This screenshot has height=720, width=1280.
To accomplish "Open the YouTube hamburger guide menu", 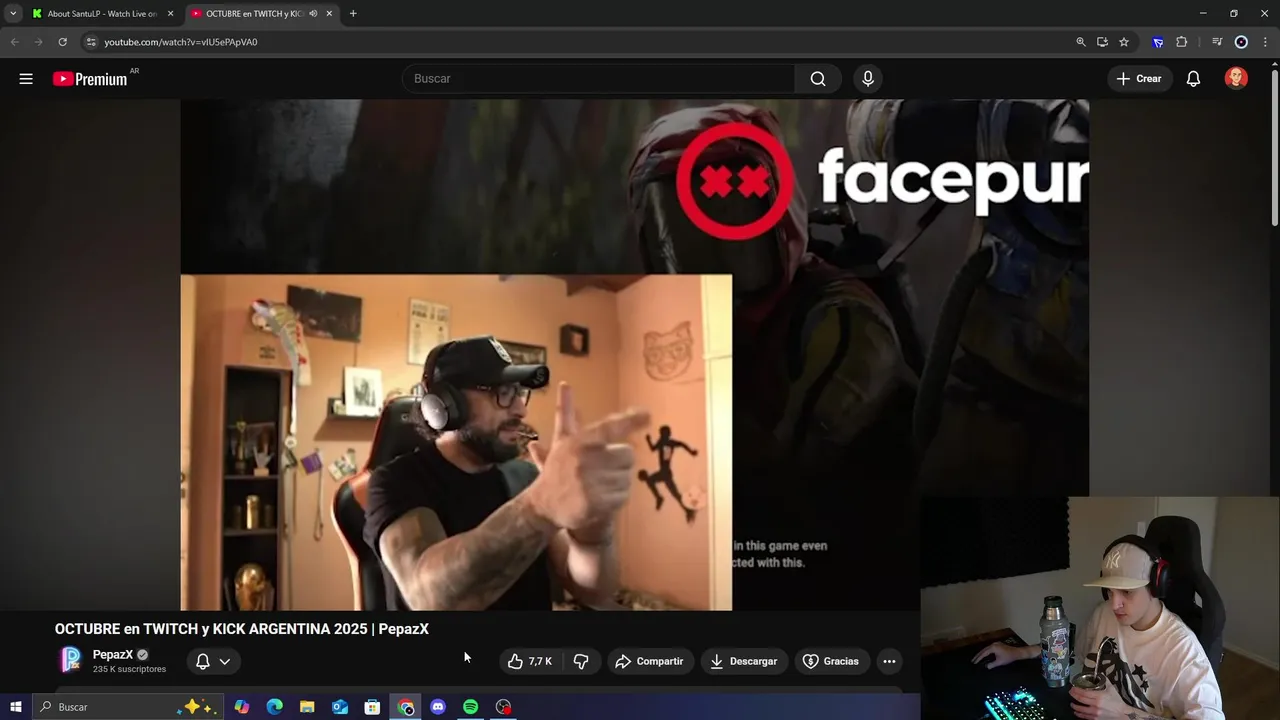I will tap(26, 79).
